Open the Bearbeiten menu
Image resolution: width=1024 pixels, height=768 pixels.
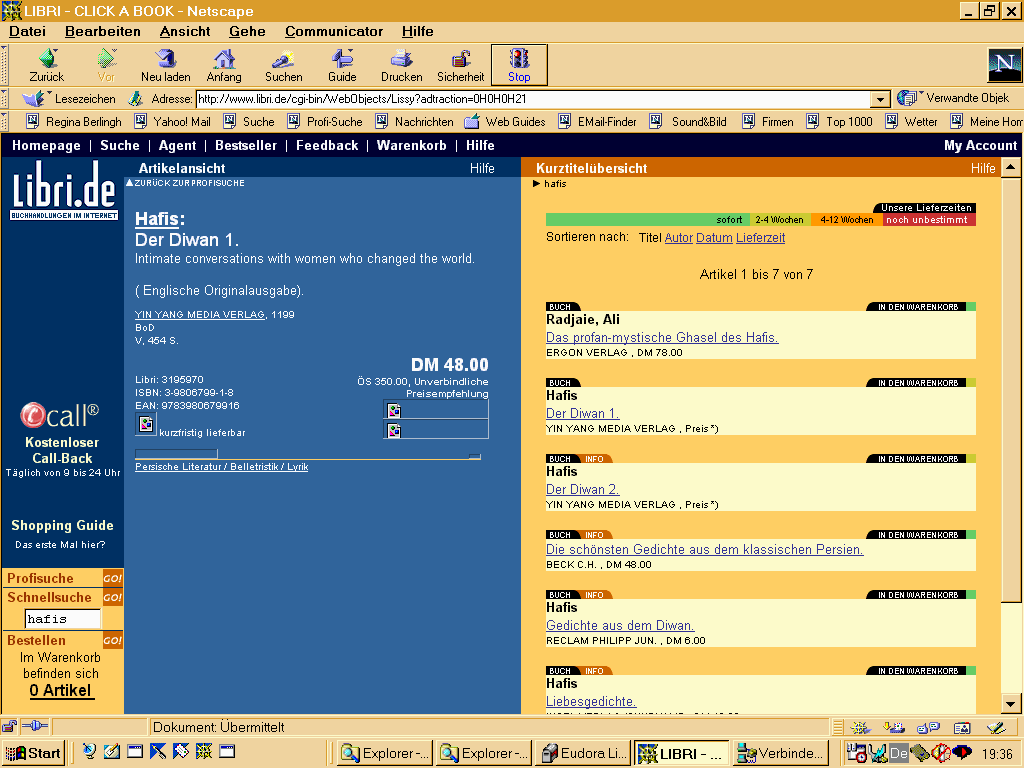coord(103,31)
